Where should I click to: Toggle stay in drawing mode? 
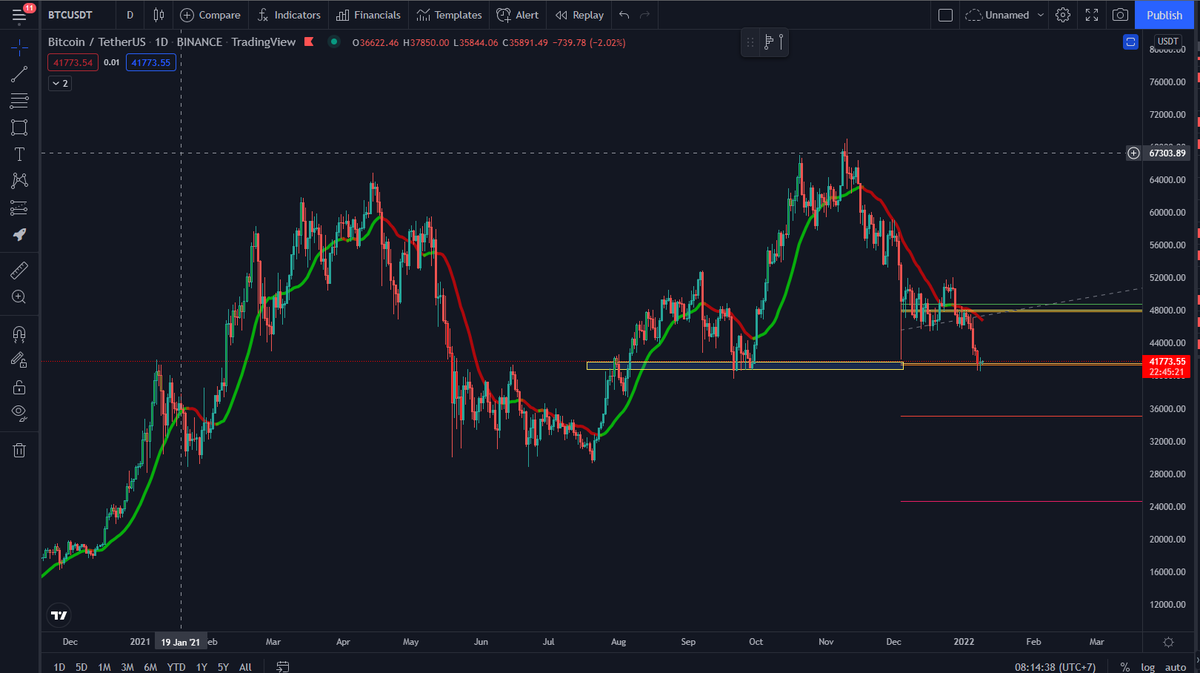click(19, 360)
